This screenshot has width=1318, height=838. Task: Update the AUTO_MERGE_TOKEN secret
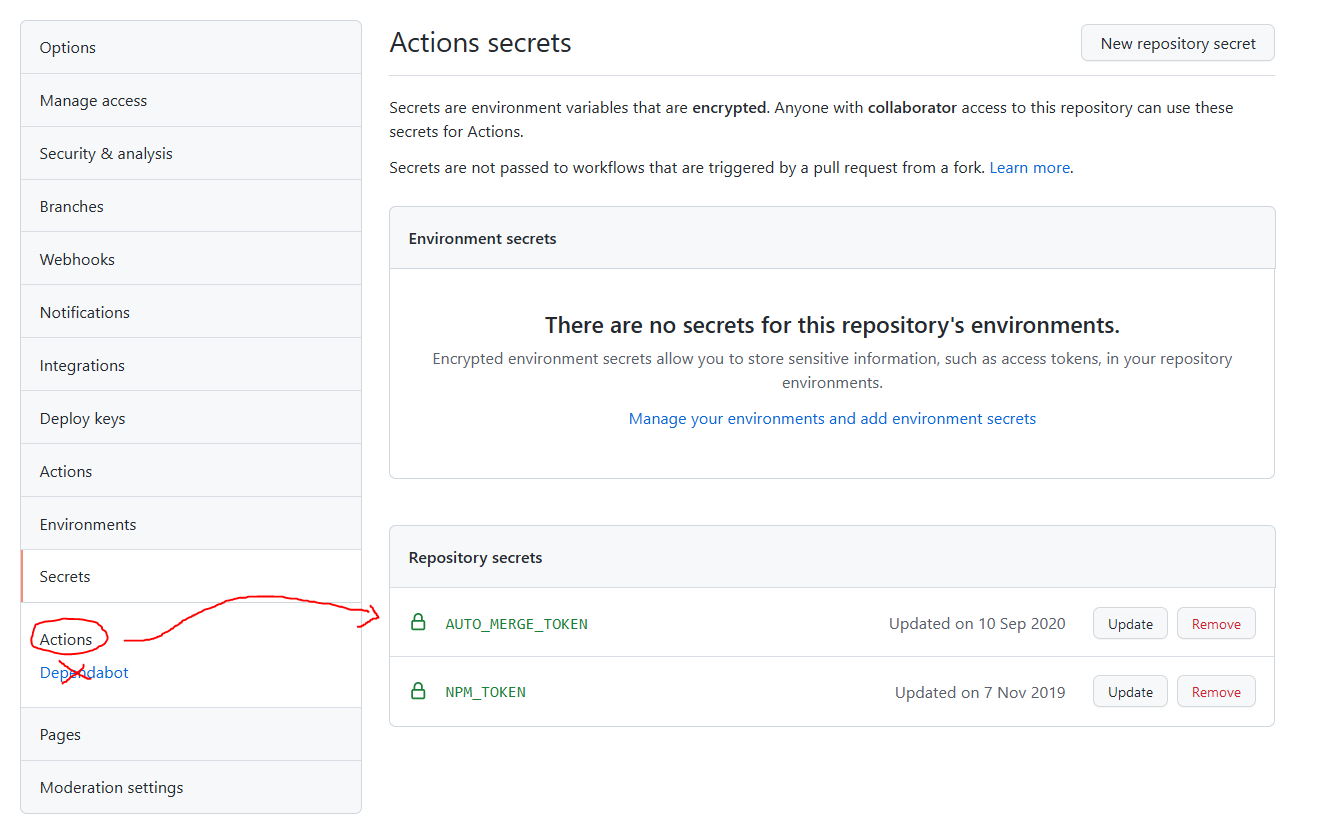click(x=1130, y=624)
